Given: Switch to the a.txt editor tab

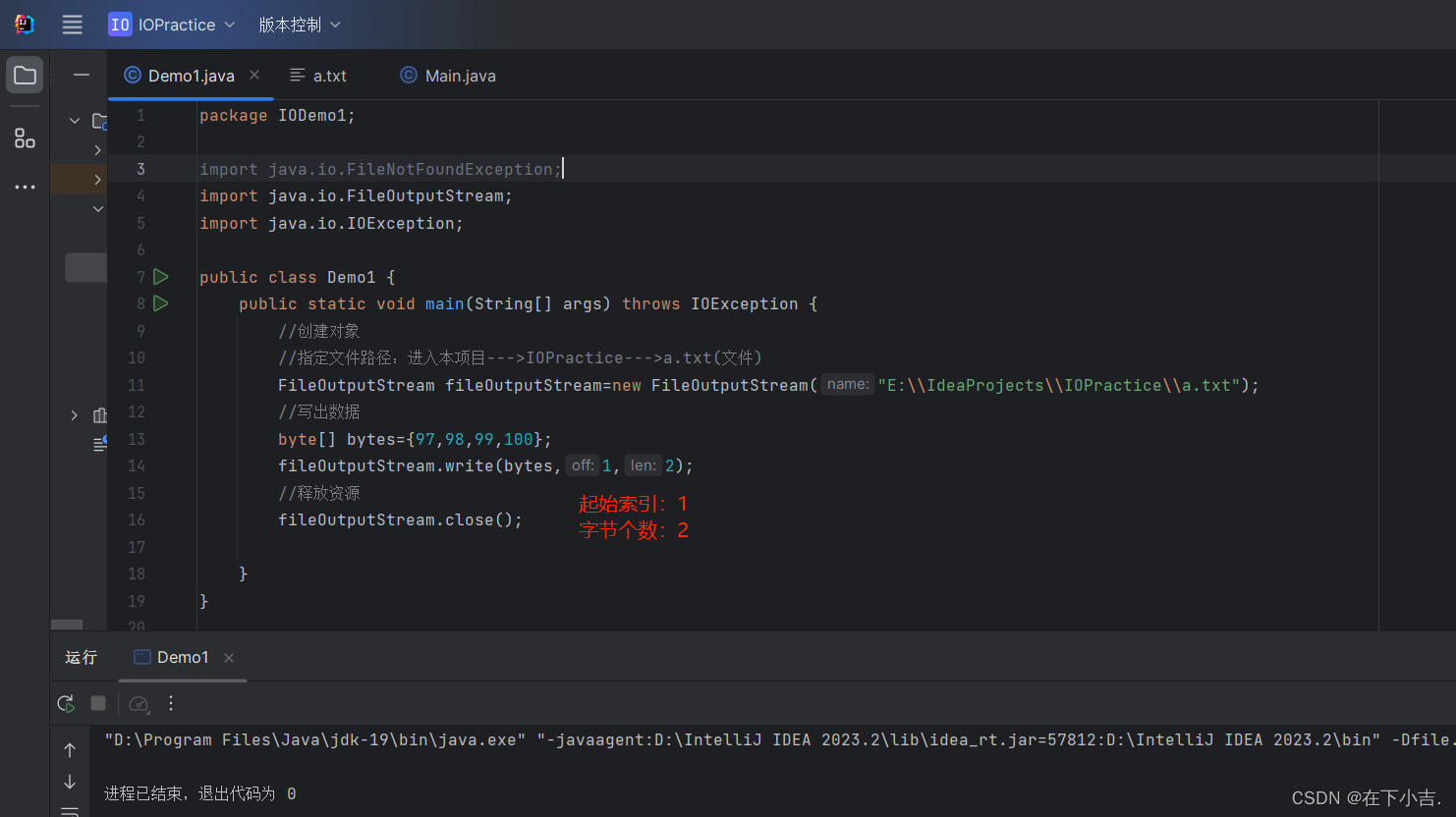Looking at the screenshot, I should click(x=318, y=76).
